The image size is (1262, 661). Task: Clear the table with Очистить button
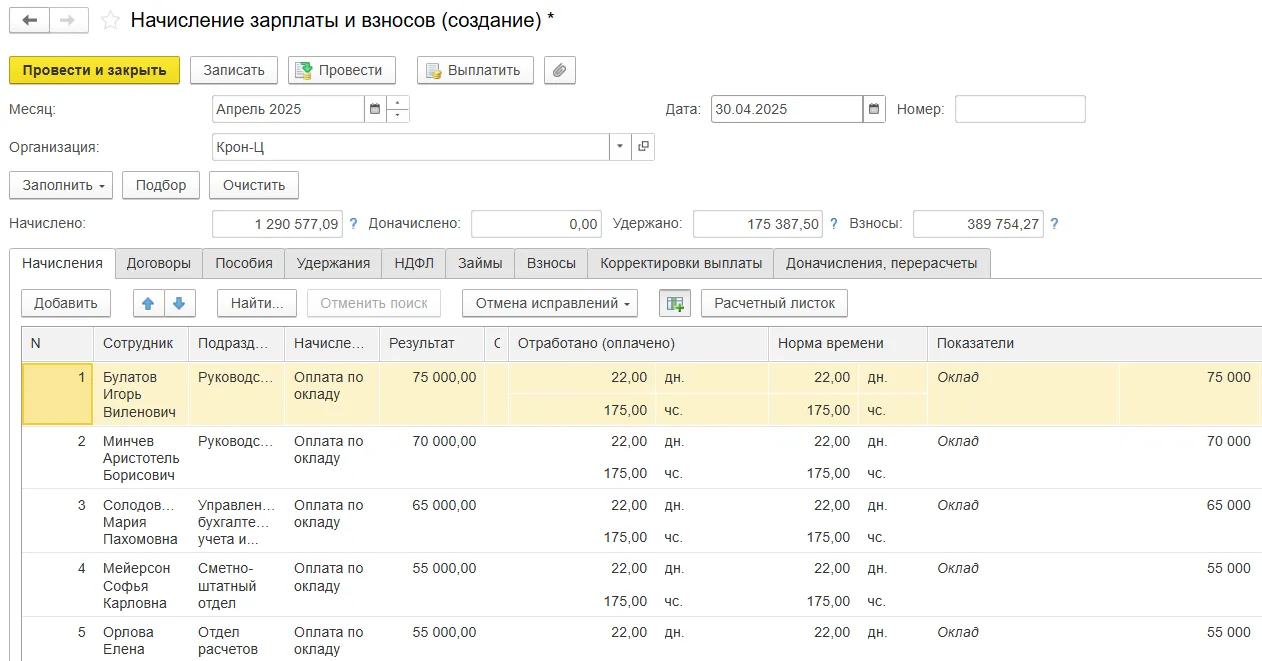tap(254, 185)
